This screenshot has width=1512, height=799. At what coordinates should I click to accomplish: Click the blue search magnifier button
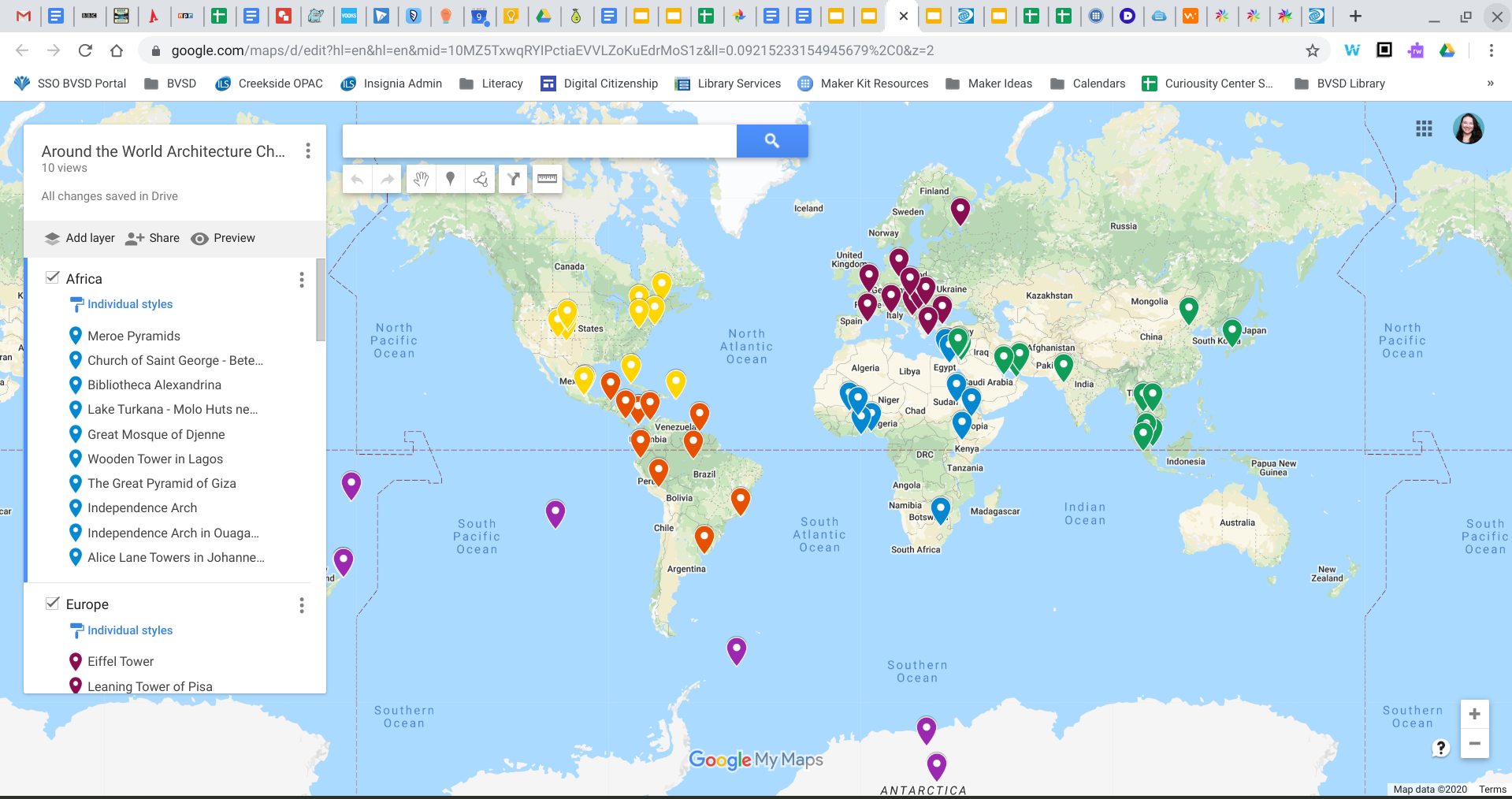coord(771,140)
